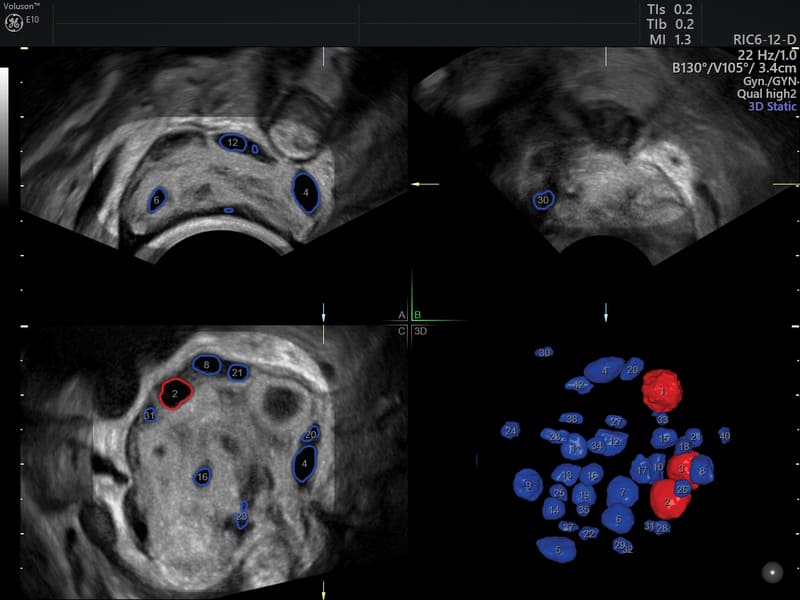Screen dimensions: 800x600
Task: Click the yellow arrow beside top-left panel
Action: [x=425, y=184]
